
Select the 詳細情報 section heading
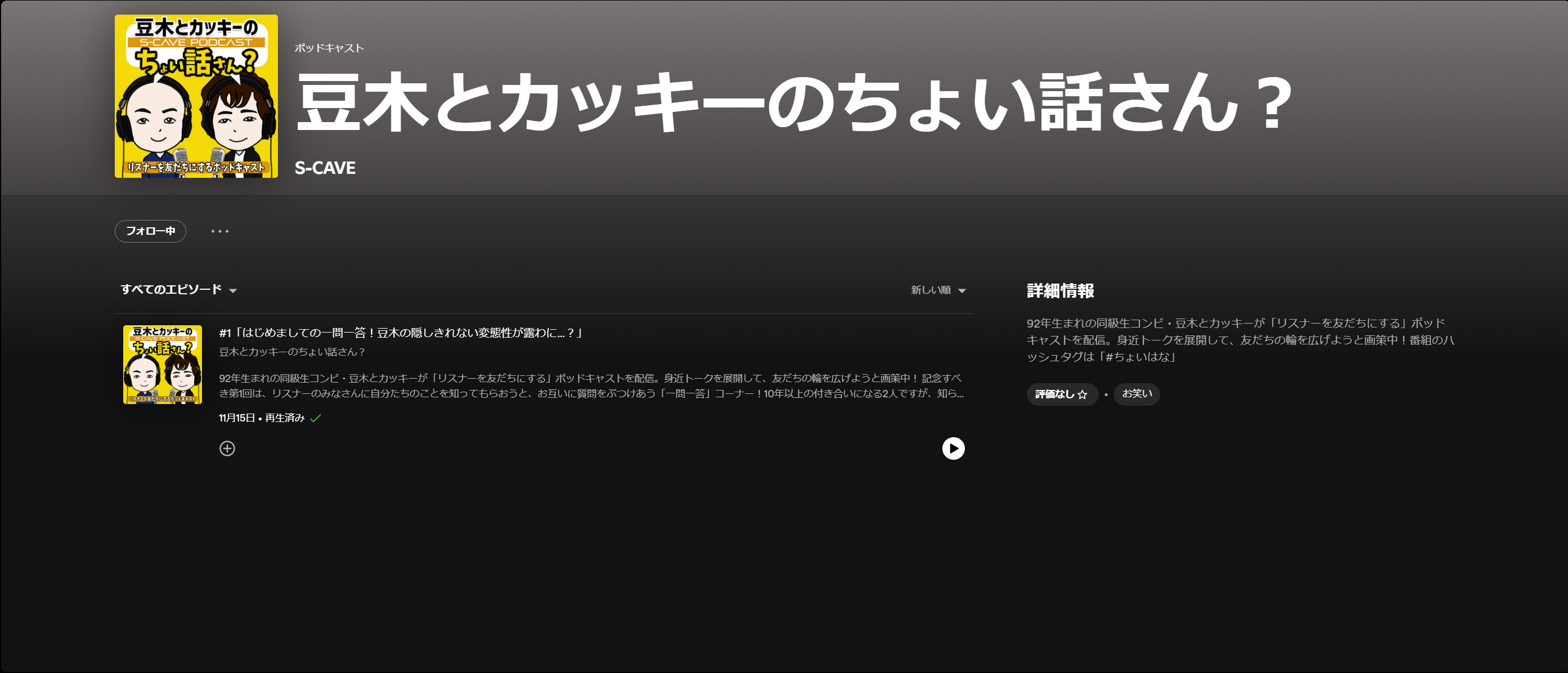click(x=1060, y=291)
